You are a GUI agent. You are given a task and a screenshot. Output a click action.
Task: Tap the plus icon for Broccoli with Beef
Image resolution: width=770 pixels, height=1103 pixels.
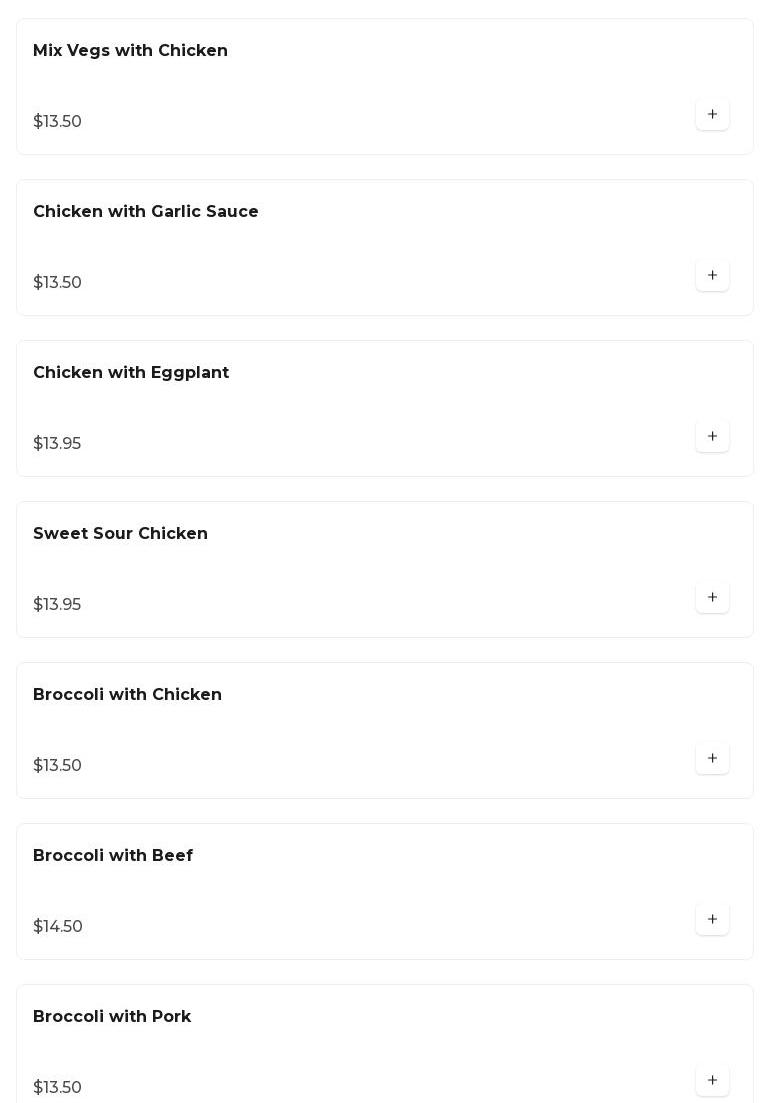(712, 920)
